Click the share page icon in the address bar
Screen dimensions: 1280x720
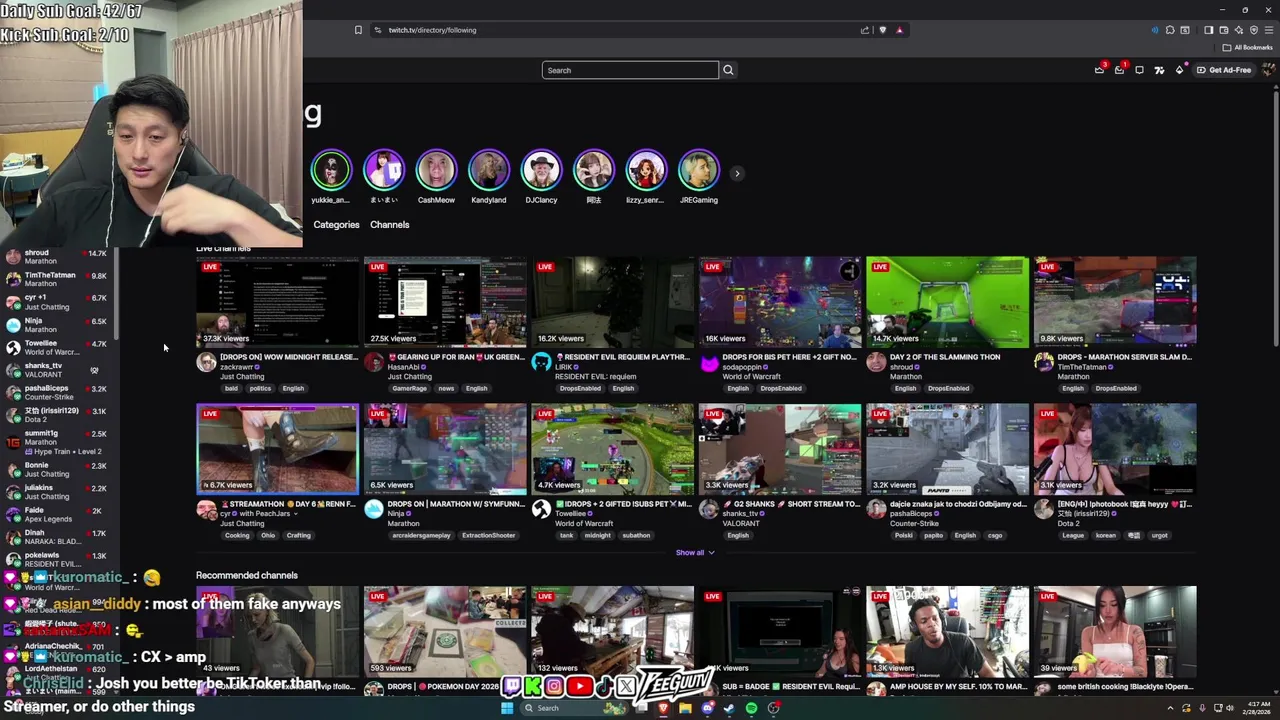click(865, 30)
